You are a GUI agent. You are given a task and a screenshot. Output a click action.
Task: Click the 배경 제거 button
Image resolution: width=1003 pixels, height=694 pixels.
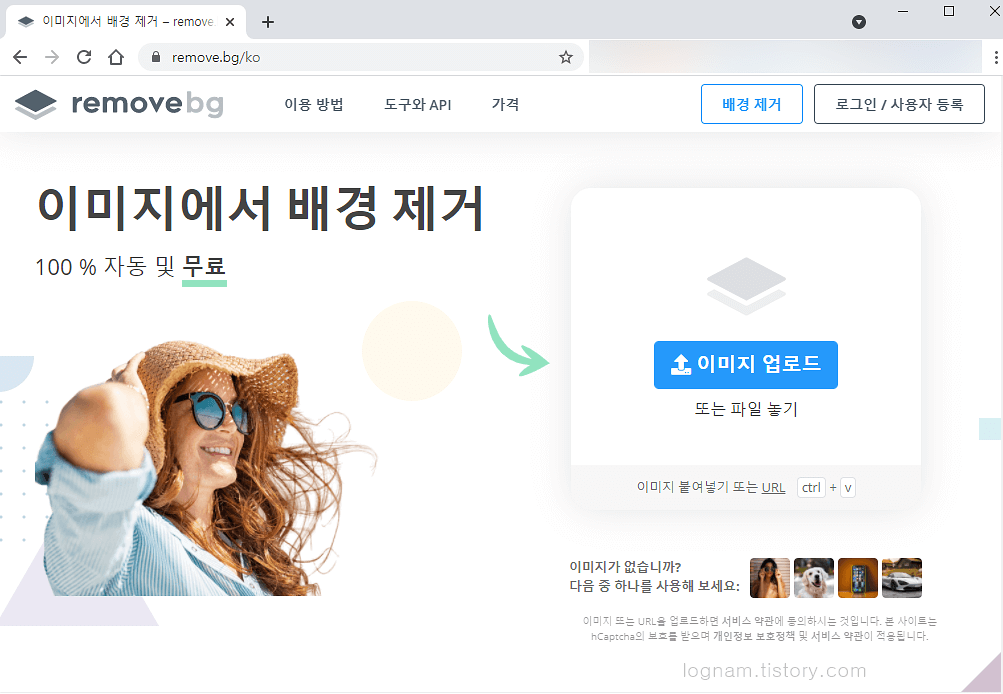click(752, 104)
